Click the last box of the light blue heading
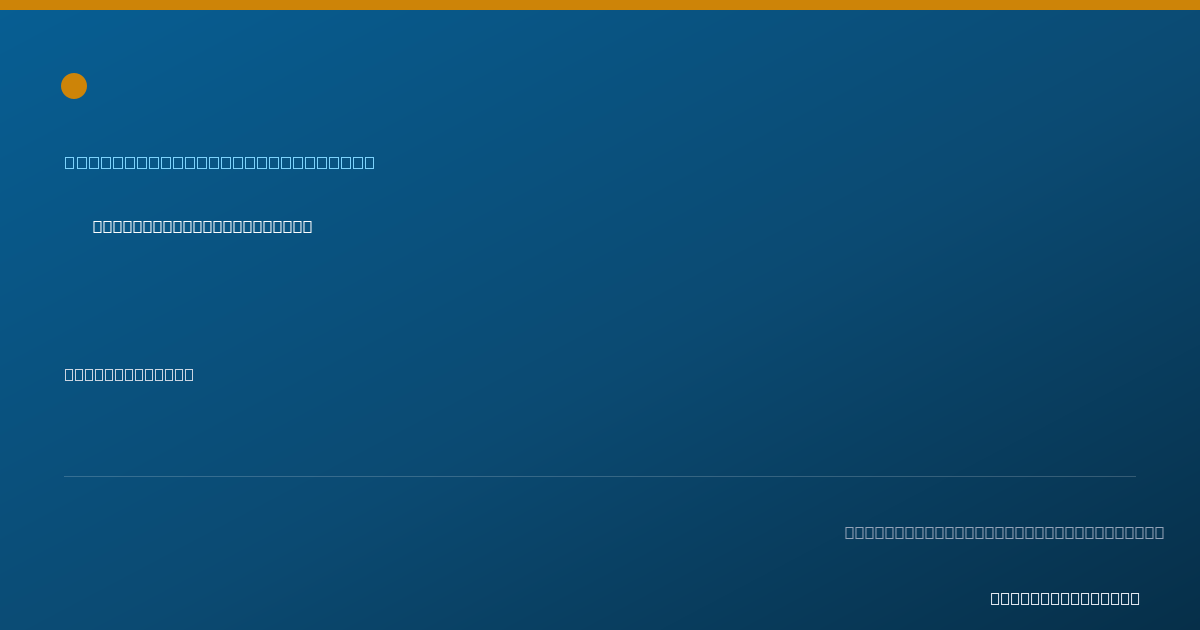The width and height of the screenshot is (1200, 630). click(369, 162)
